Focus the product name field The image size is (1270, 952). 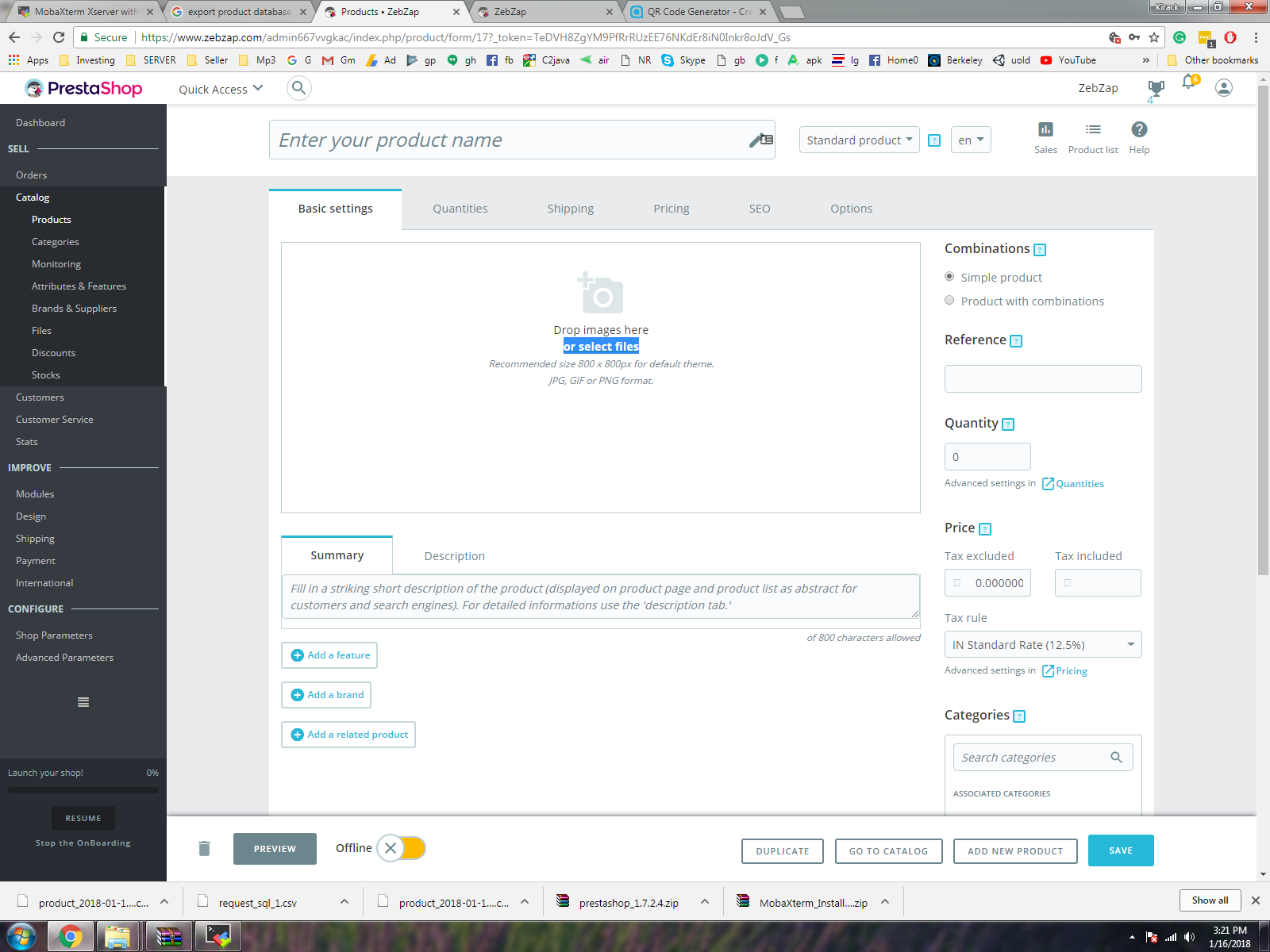click(x=521, y=140)
